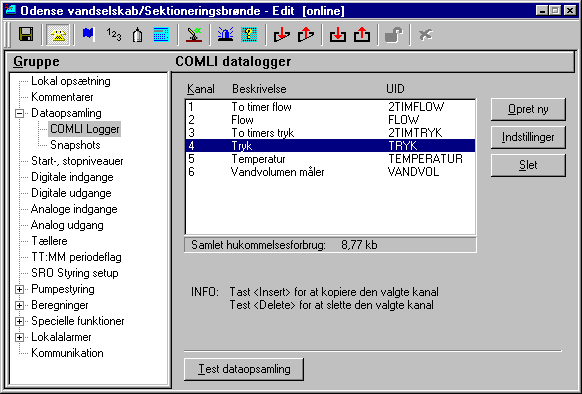Open Lokal opsætning in the tree
The width and height of the screenshot is (582, 394).
(71, 81)
